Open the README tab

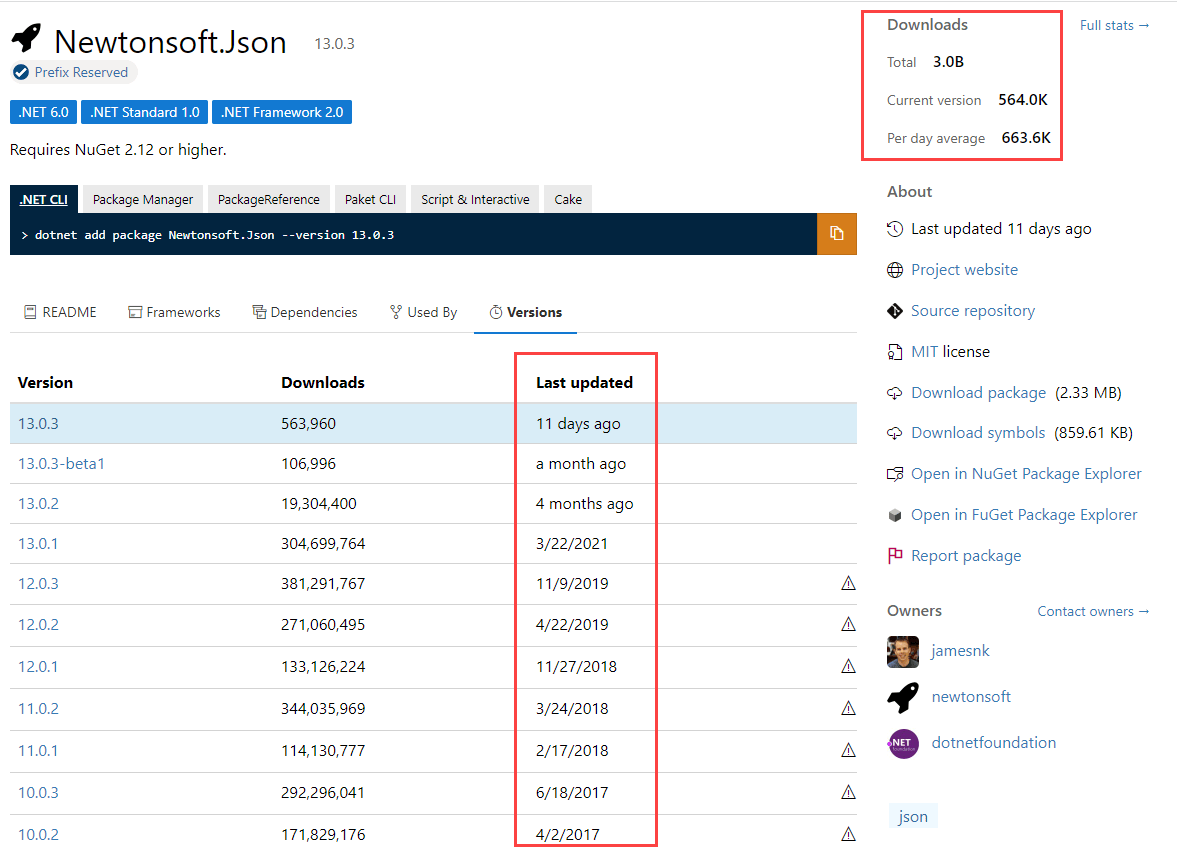tap(60, 312)
